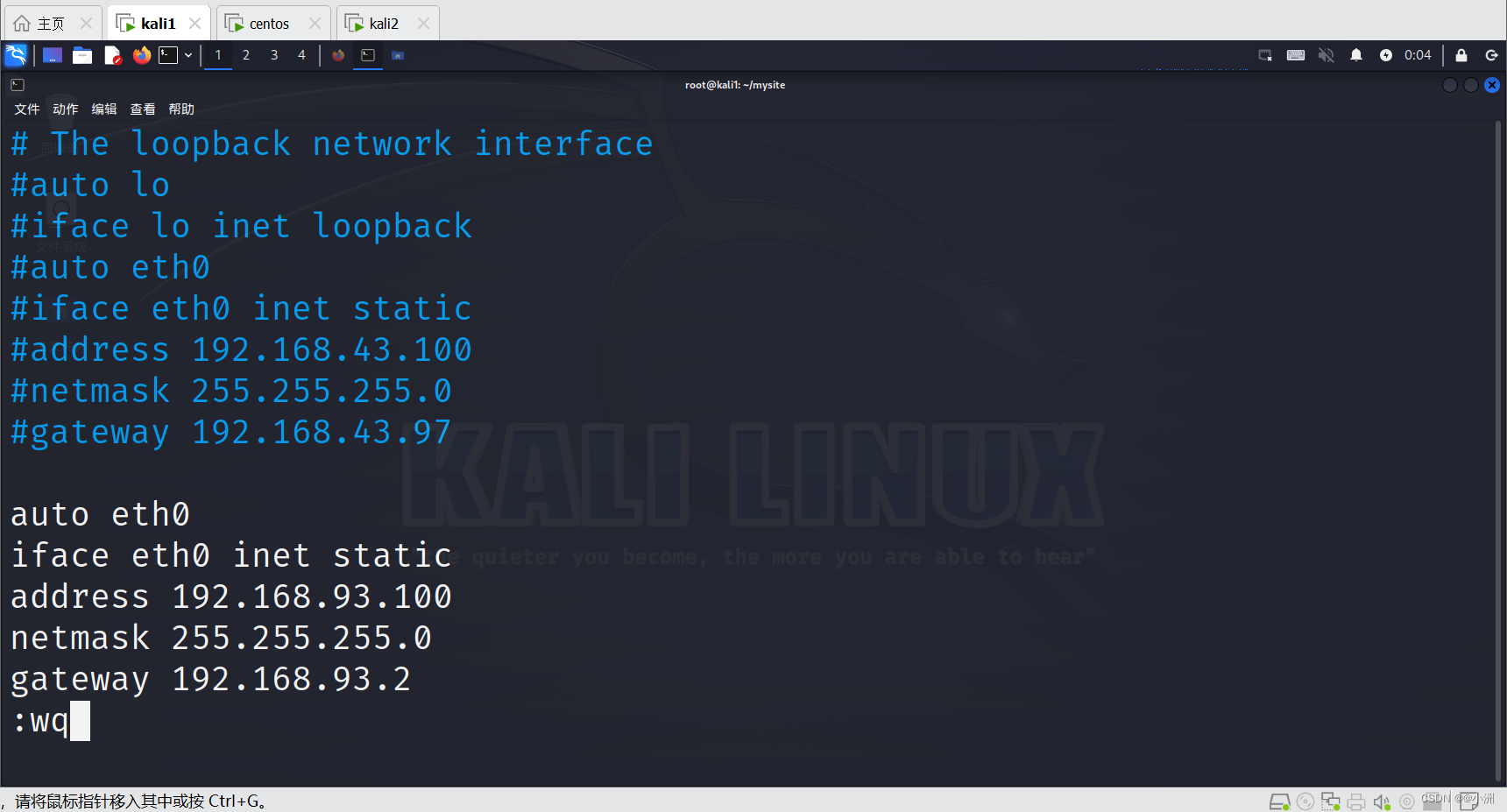Launch the text editor icon
The width and height of the screenshot is (1507, 812).
click(112, 54)
